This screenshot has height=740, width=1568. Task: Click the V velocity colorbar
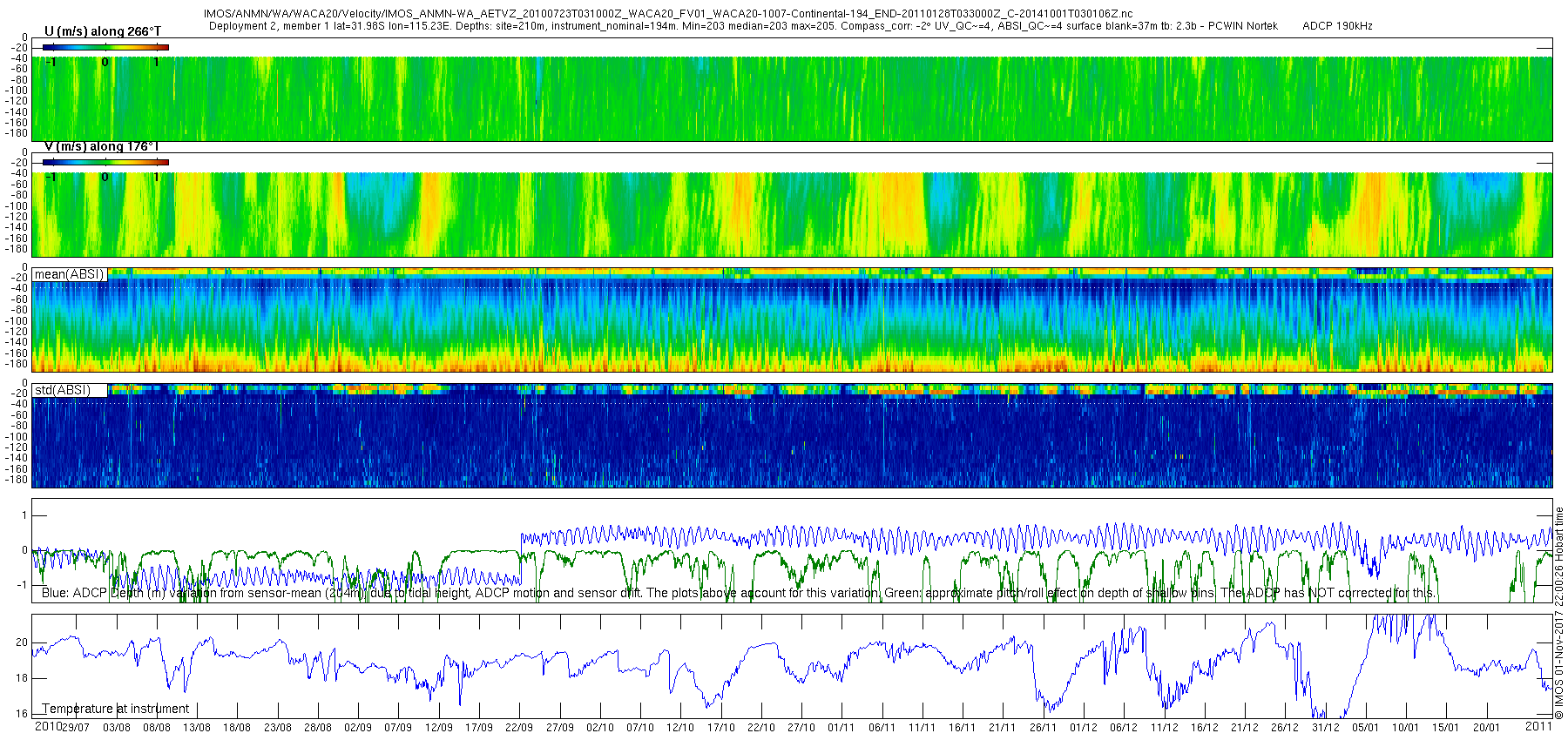pyautogui.click(x=105, y=162)
